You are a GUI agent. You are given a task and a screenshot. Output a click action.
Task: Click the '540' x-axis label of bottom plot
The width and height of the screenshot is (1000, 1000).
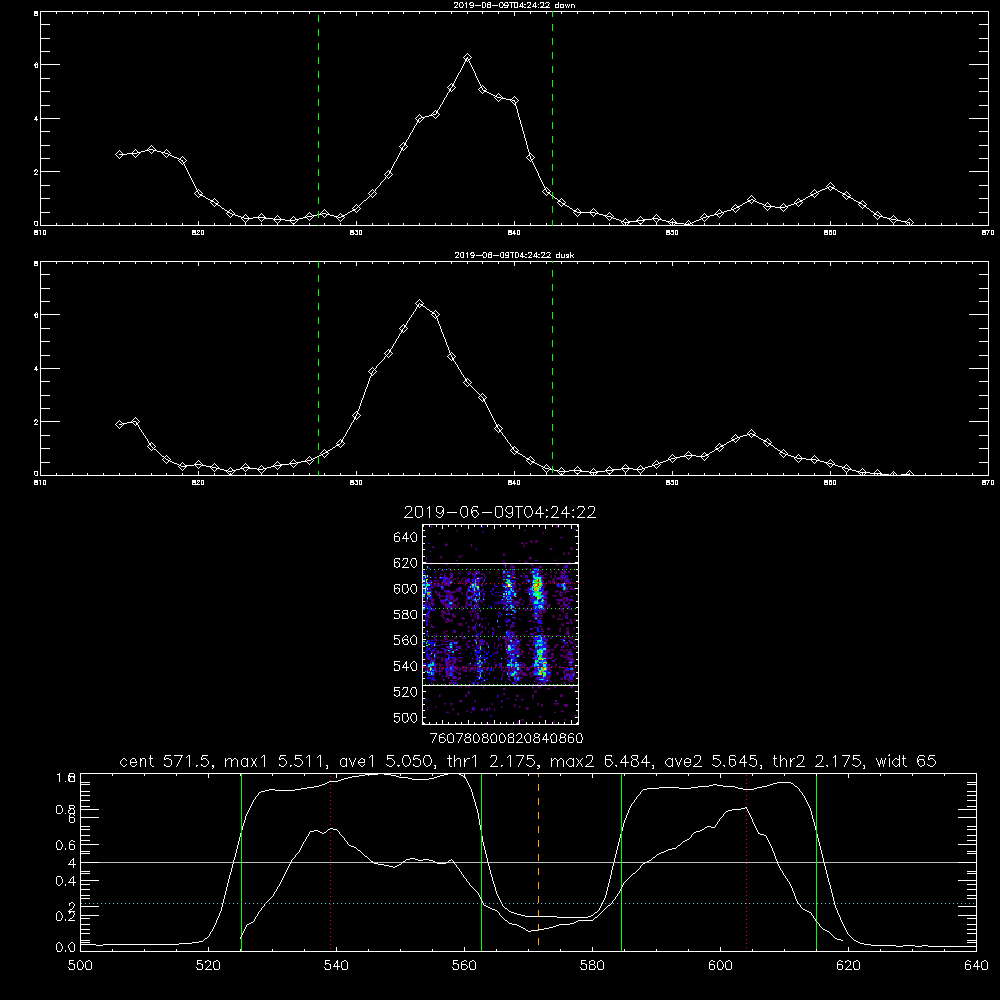pyautogui.click(x=336, y=966)
